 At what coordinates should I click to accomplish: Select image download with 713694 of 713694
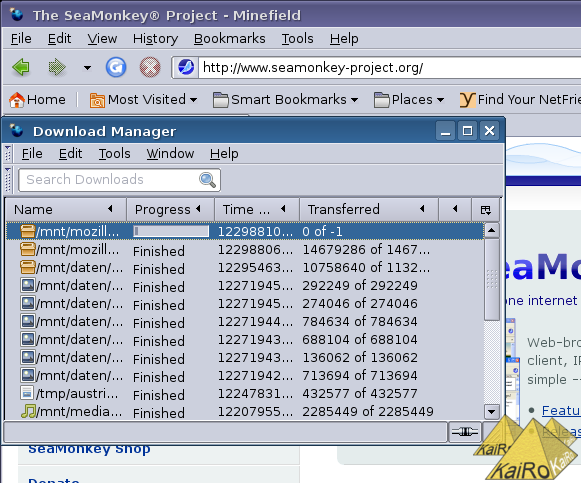[245, 376]
